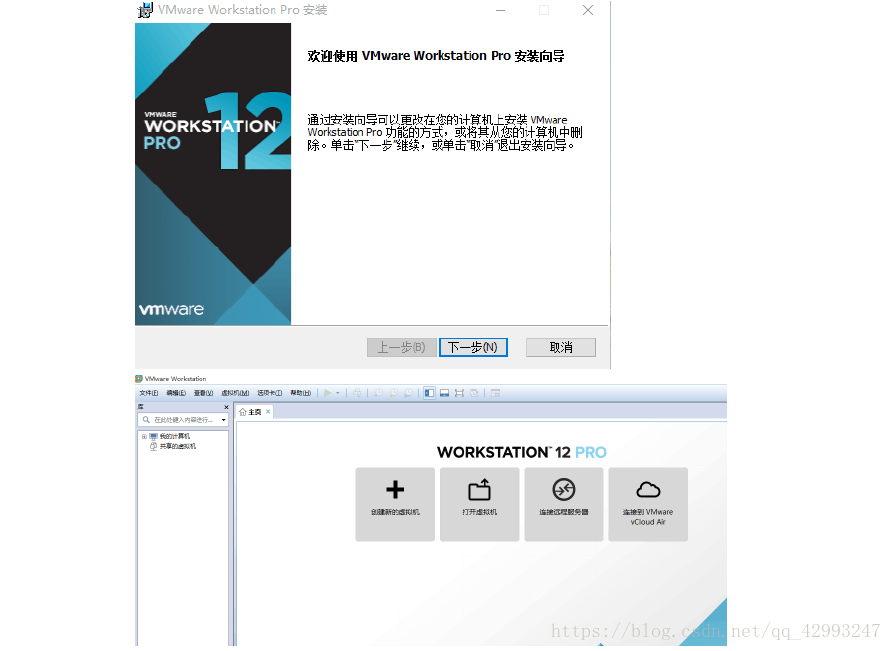Click the installer title bar icon
The image size is (892, 651).
click(146, 10)
